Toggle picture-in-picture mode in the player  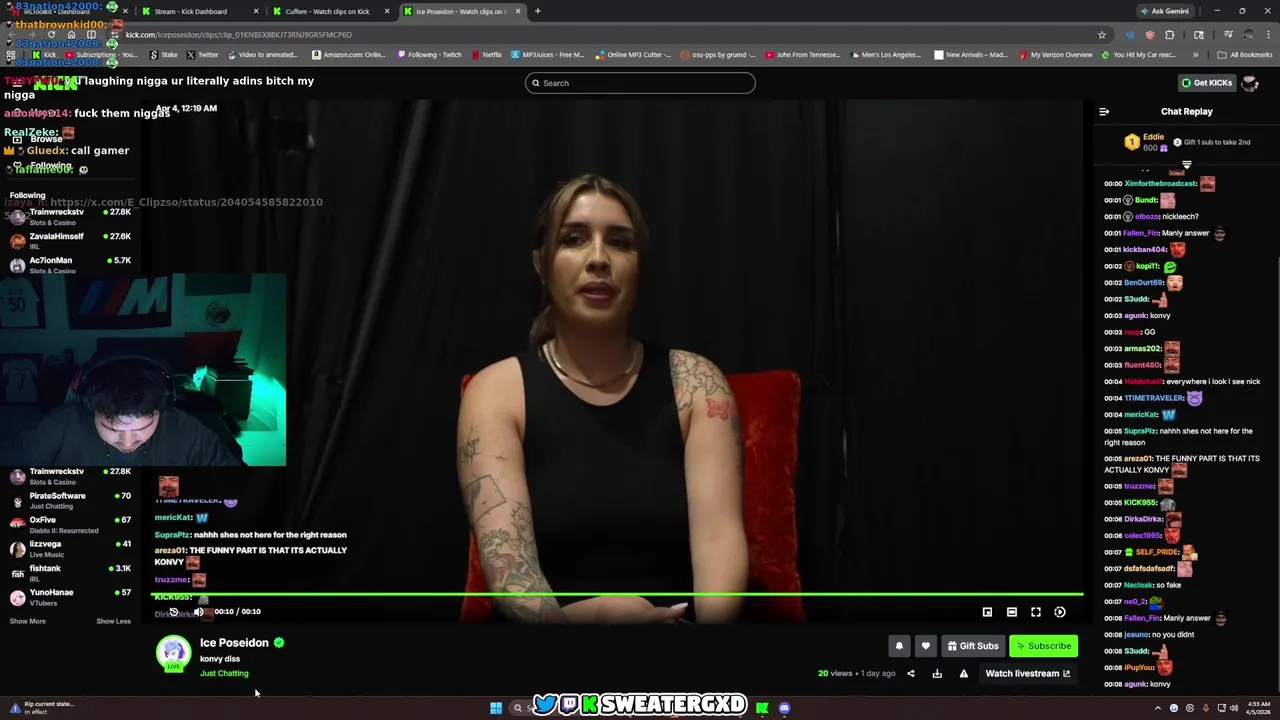tap(987, 612)
